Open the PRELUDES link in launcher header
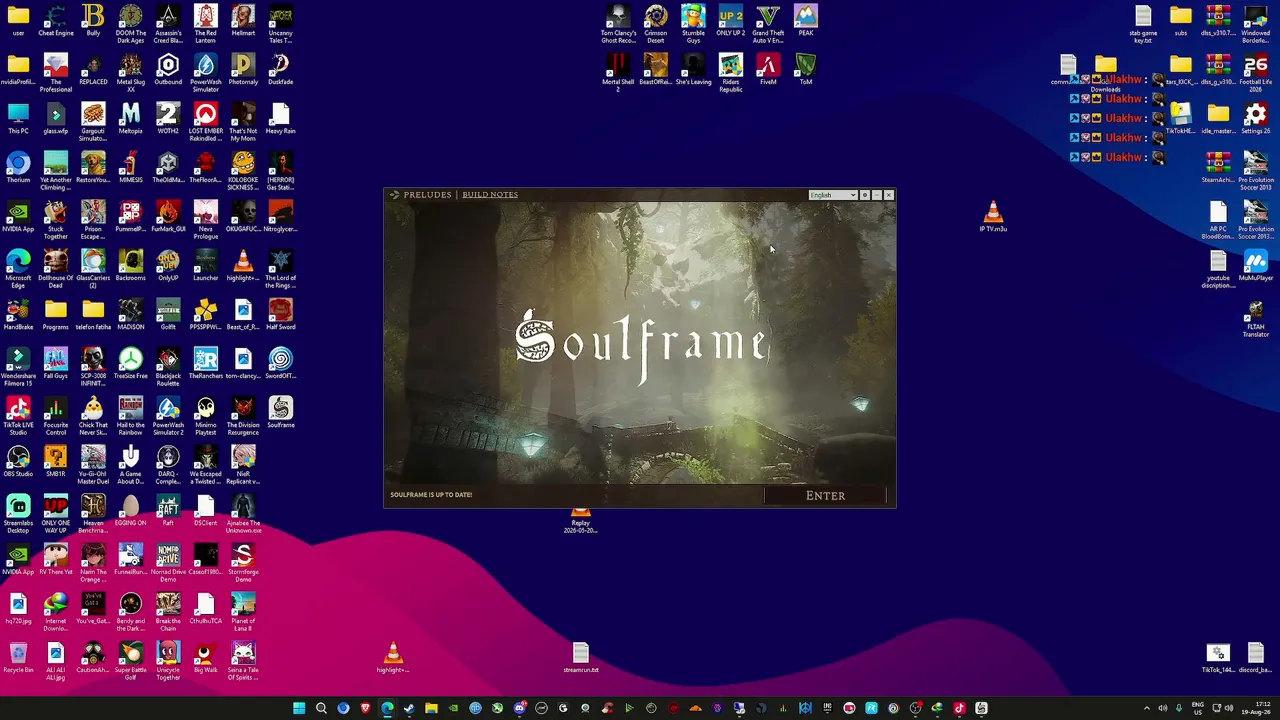Screen dimensions: 1280x720 tap(427, 194)
